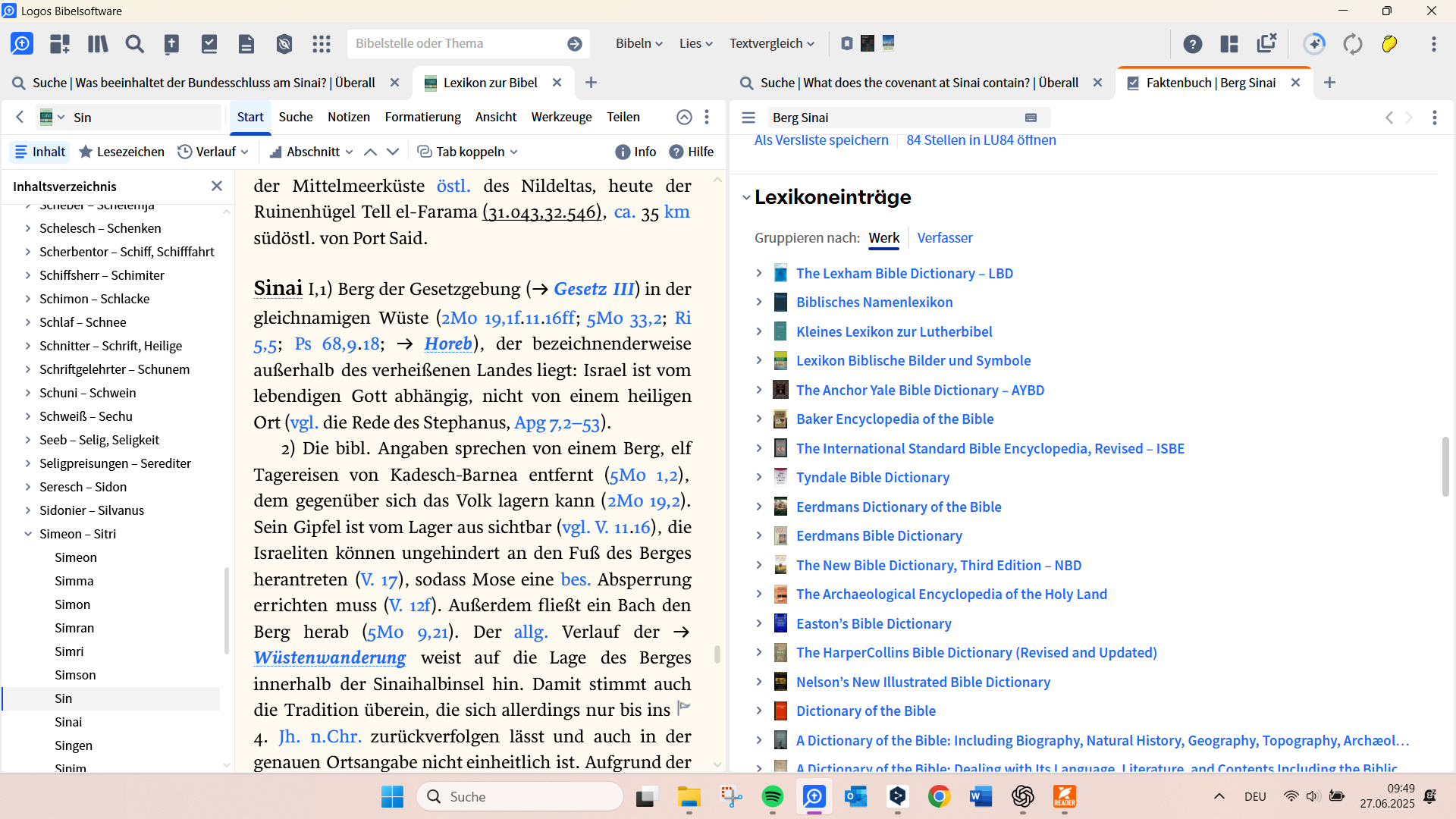Open the 84 Stellen in LU84 link
Screen dimensions: 1456x819
point(981,140)
